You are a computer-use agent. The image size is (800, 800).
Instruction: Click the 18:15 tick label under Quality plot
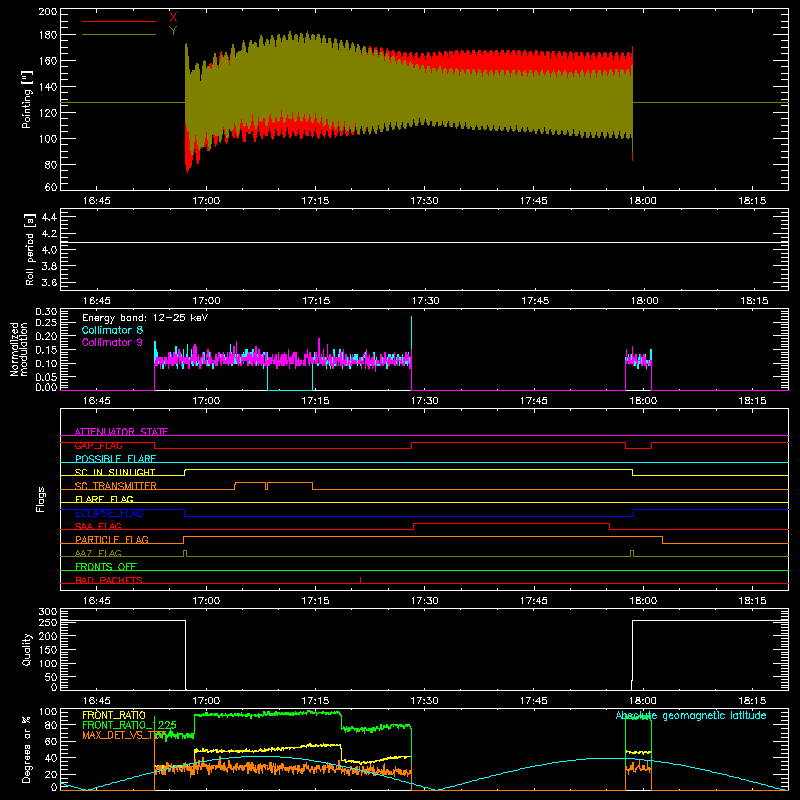pyautogui.click(x=752, y=701)
